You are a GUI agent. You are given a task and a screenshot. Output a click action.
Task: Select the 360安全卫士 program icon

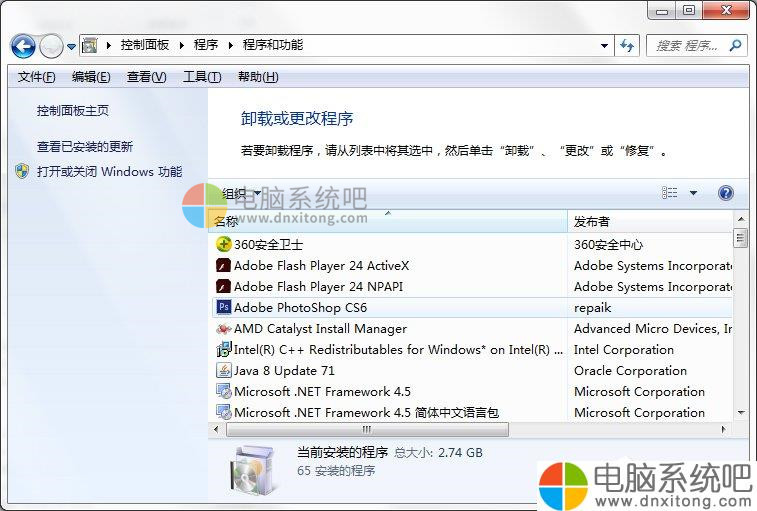click(x=224, y=244)
